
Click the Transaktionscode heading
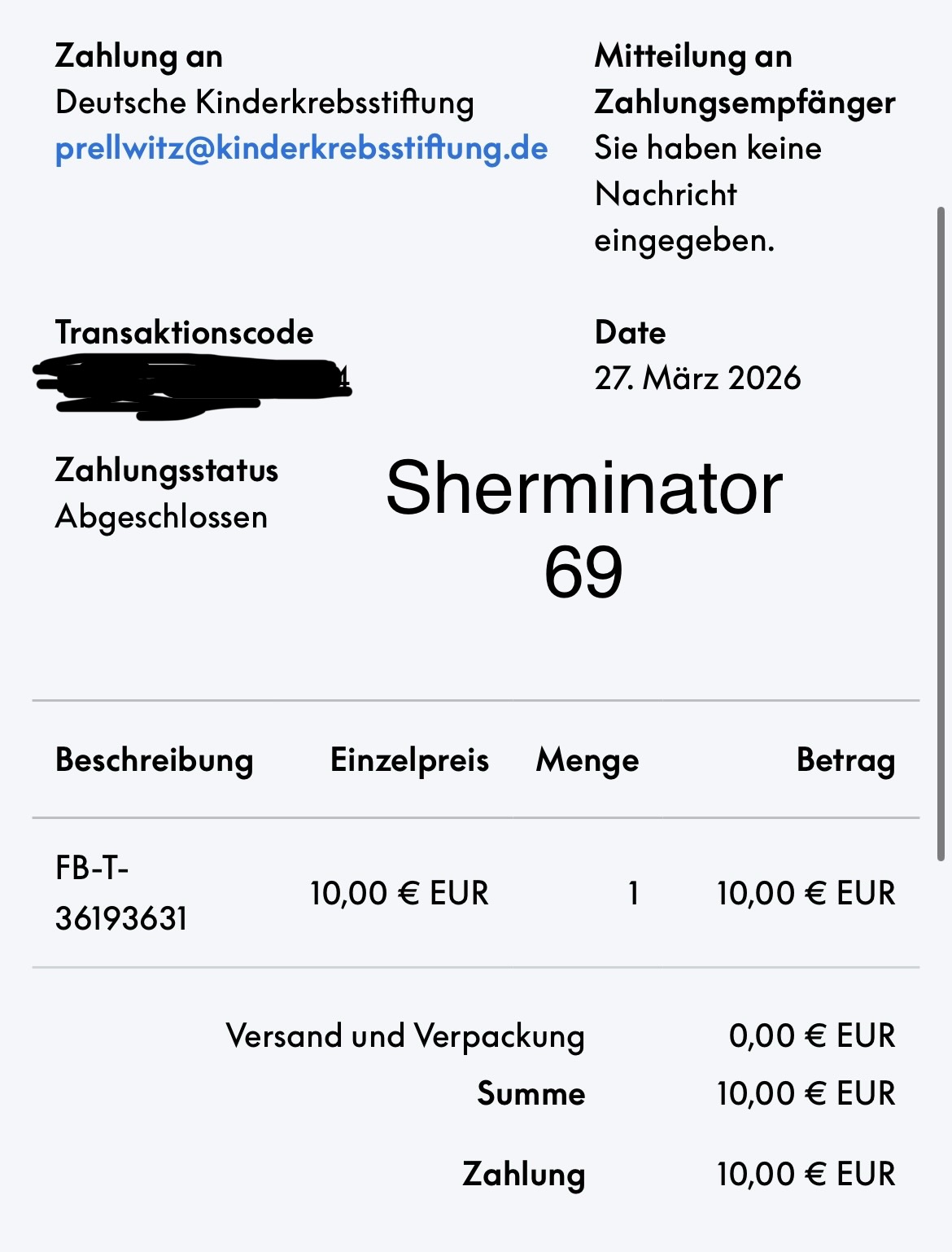point(184,332)
